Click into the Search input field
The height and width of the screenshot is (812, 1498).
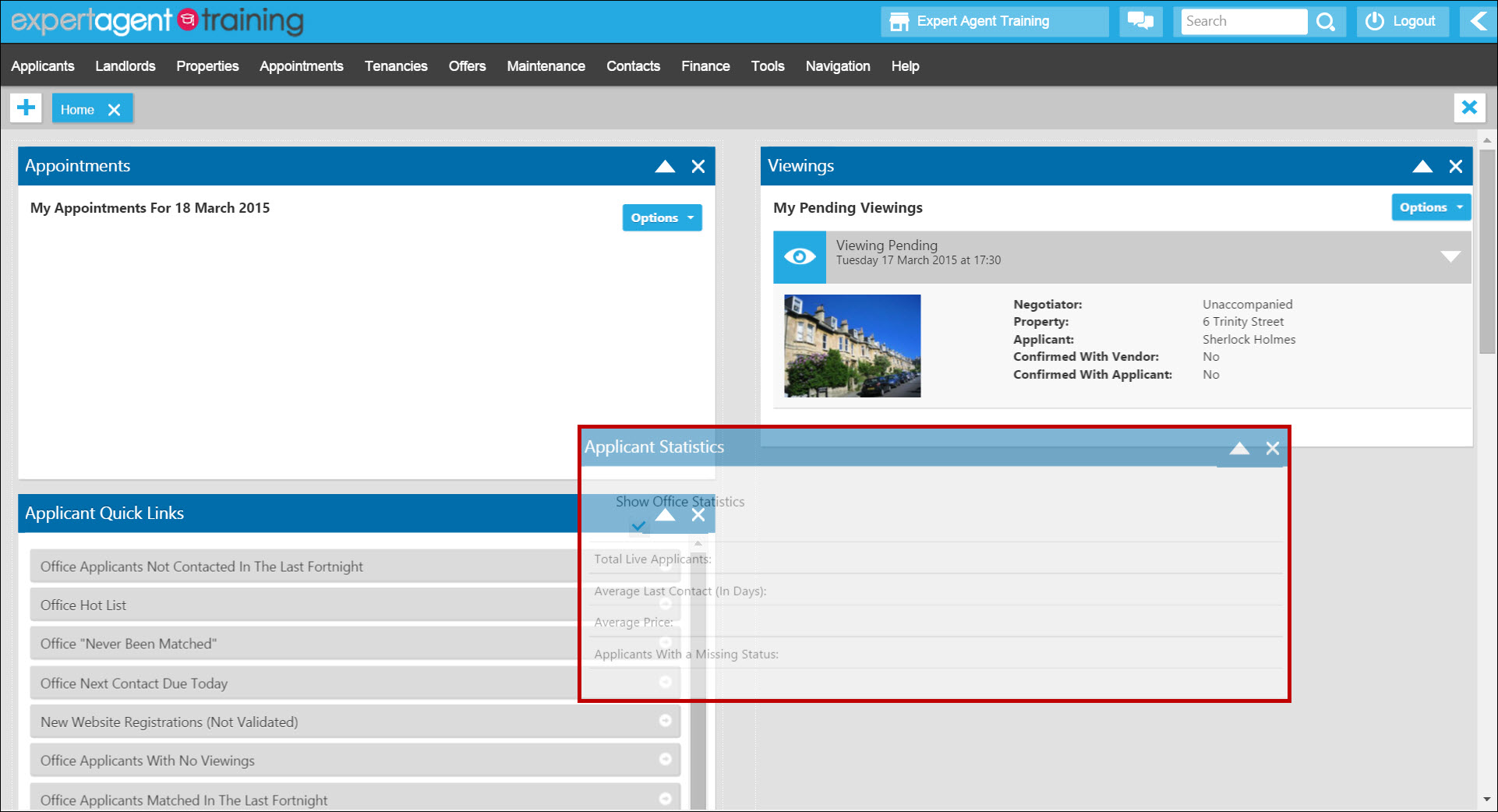[1244, 22]
